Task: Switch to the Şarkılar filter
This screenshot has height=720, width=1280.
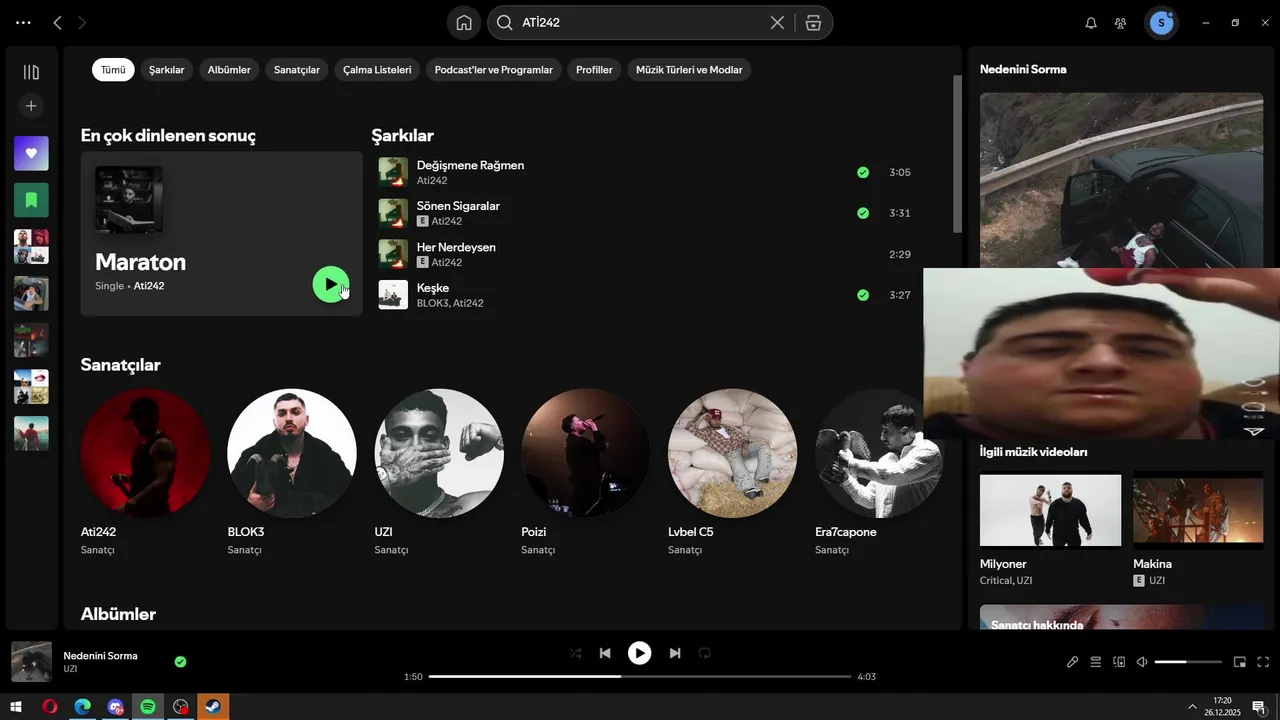Action: tap(167, 70)
